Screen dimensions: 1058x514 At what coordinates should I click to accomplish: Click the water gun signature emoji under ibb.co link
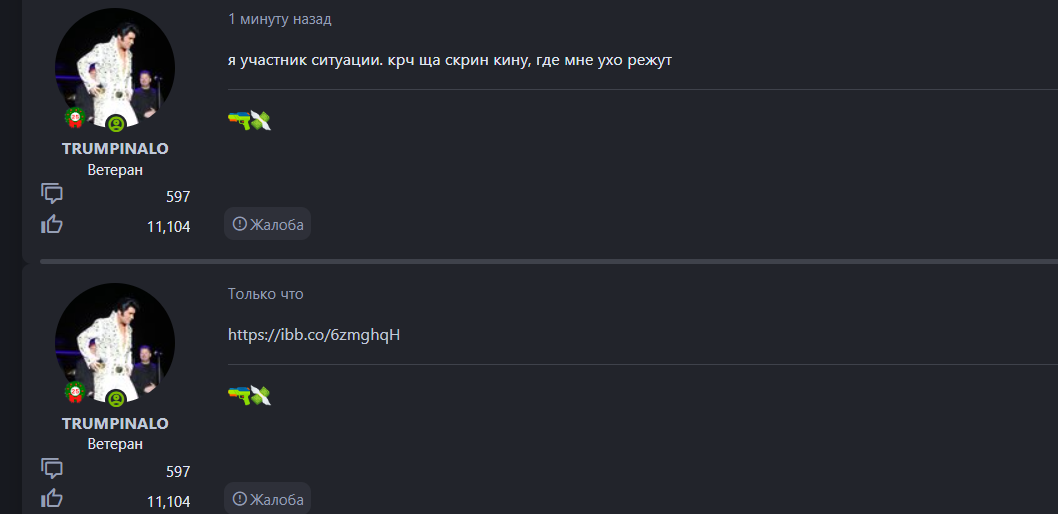(x=241, y=395)
